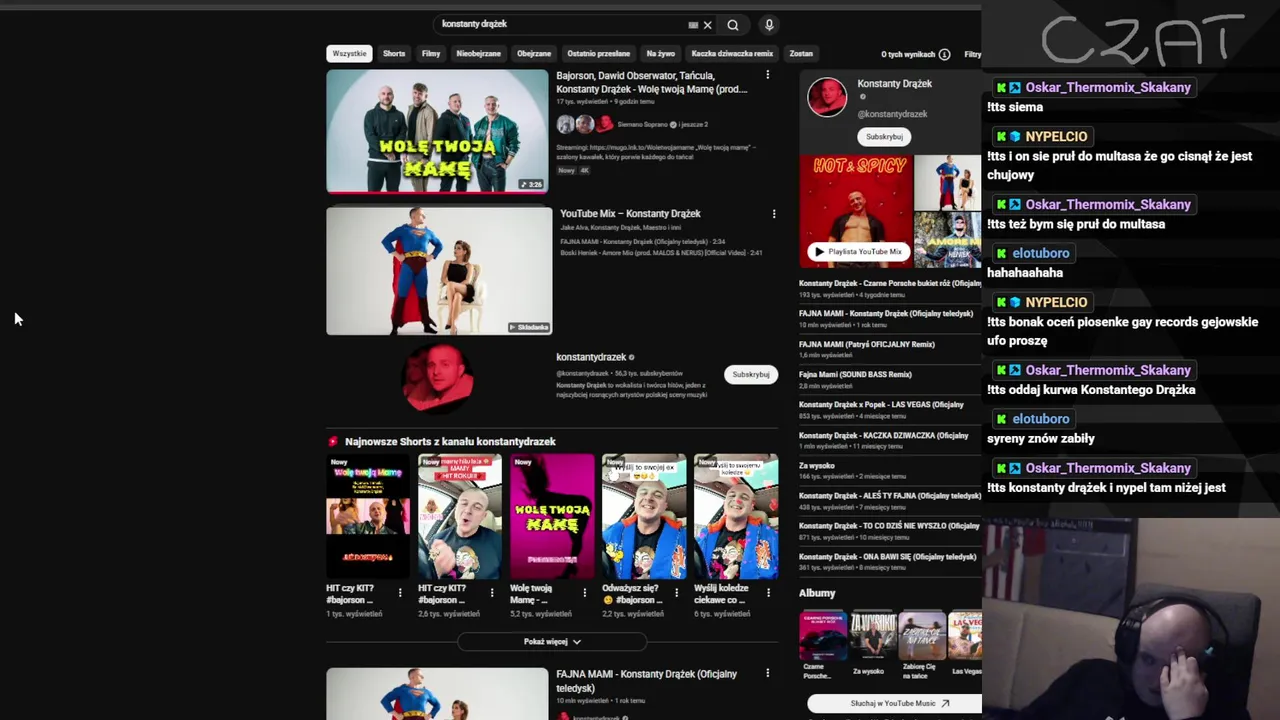Open three-dot menu for 'Odważysz się?' short
Viewport: 1280px width, 720px height.
click(x=676, y=593)
